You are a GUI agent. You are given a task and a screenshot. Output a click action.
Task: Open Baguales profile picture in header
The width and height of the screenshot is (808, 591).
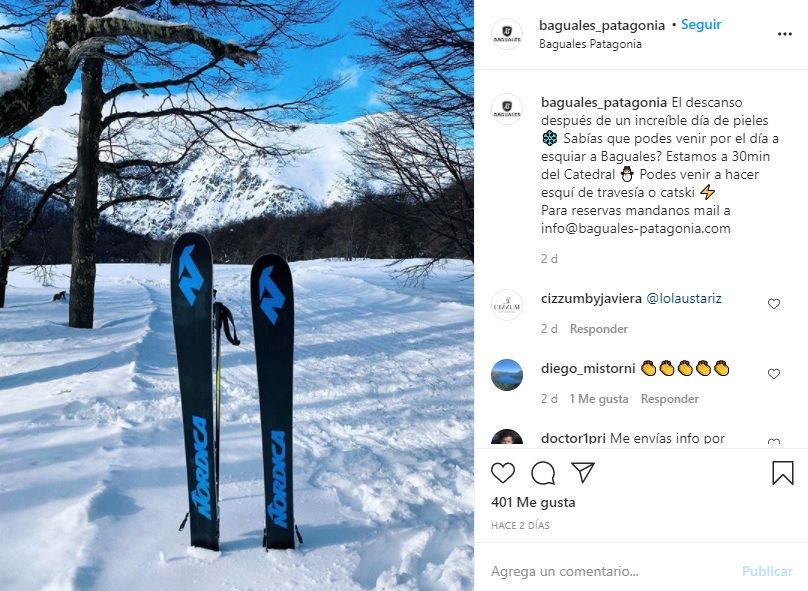(507, 34)
